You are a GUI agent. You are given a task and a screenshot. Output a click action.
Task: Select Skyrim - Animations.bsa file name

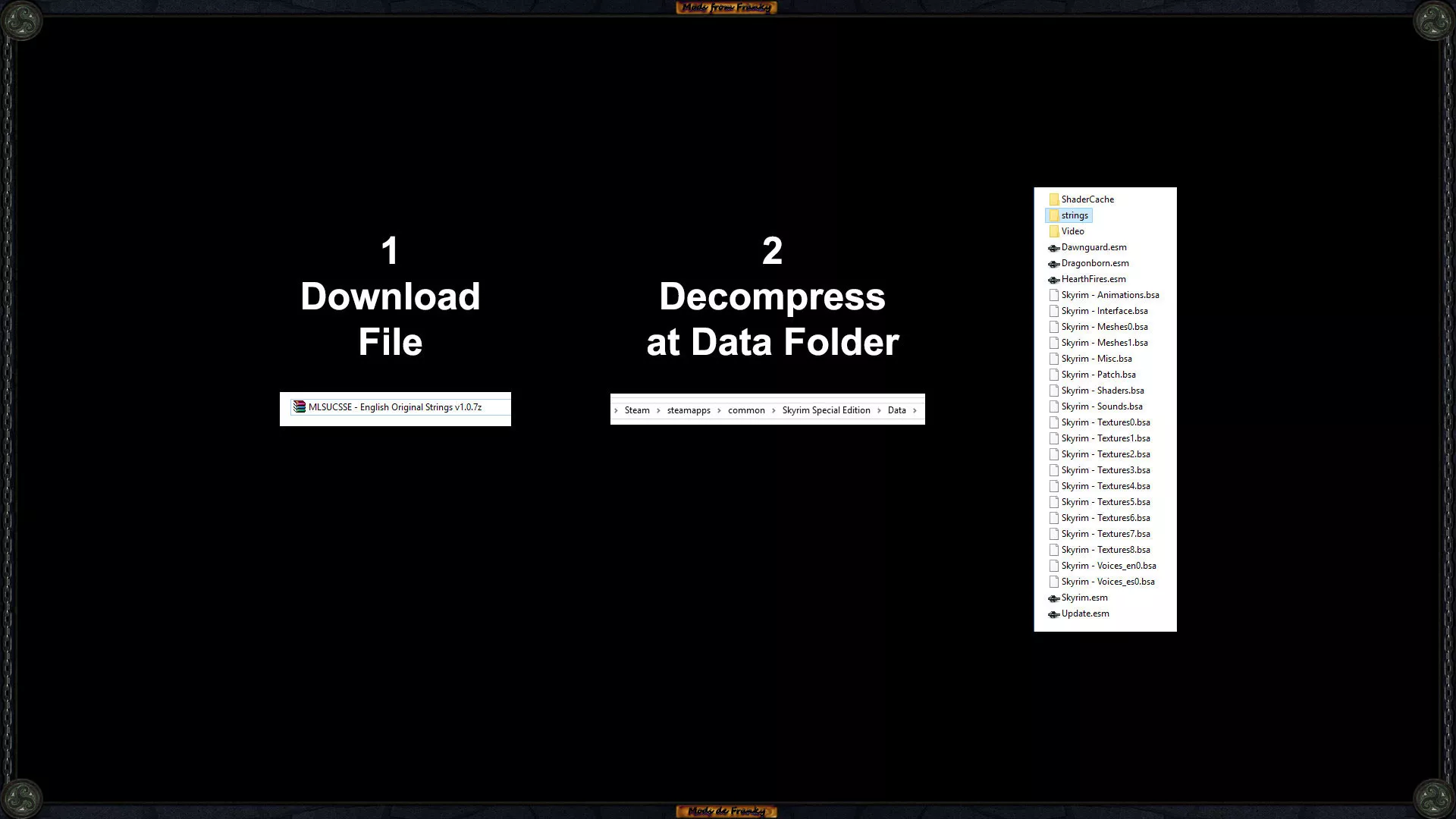[1110, 295]
